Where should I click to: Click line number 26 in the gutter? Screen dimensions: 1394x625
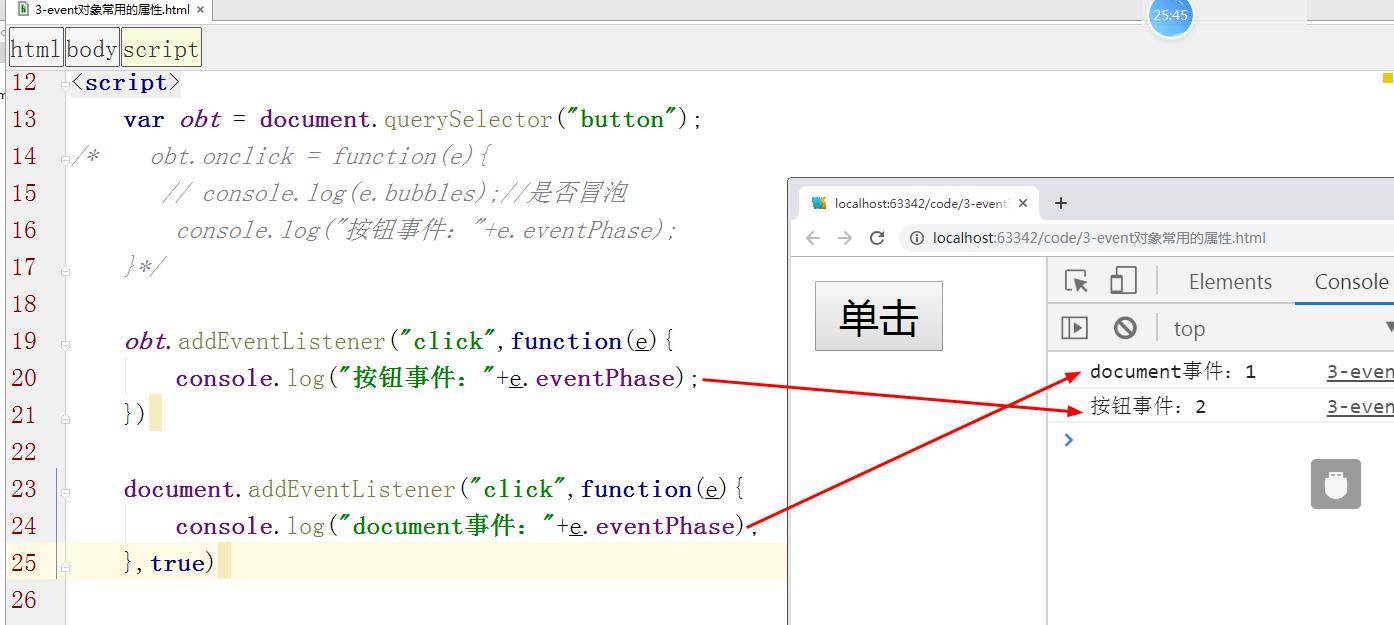pyautogui.click(x=24, y=600)
